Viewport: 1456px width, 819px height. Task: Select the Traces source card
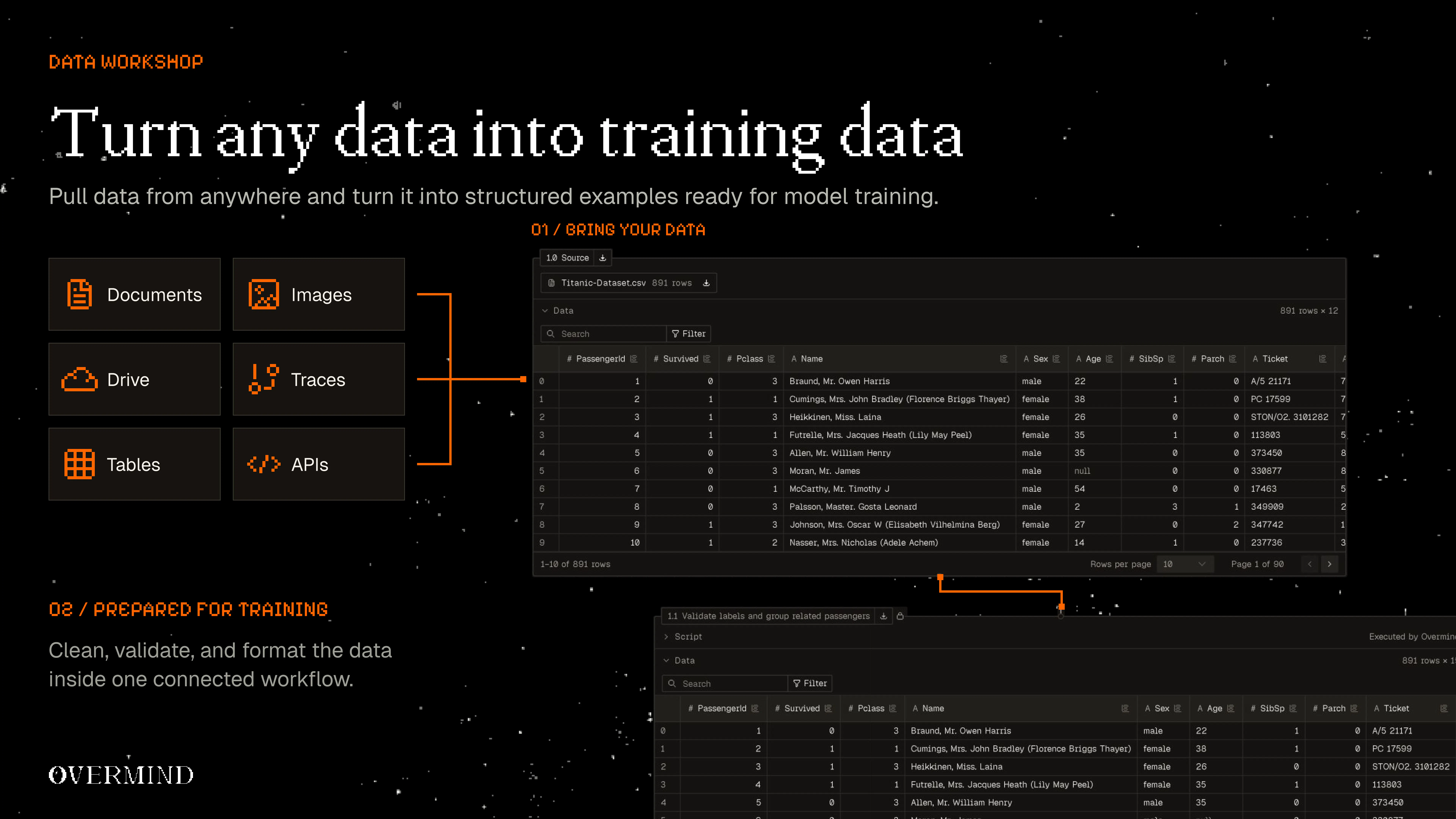click(319, 379)
